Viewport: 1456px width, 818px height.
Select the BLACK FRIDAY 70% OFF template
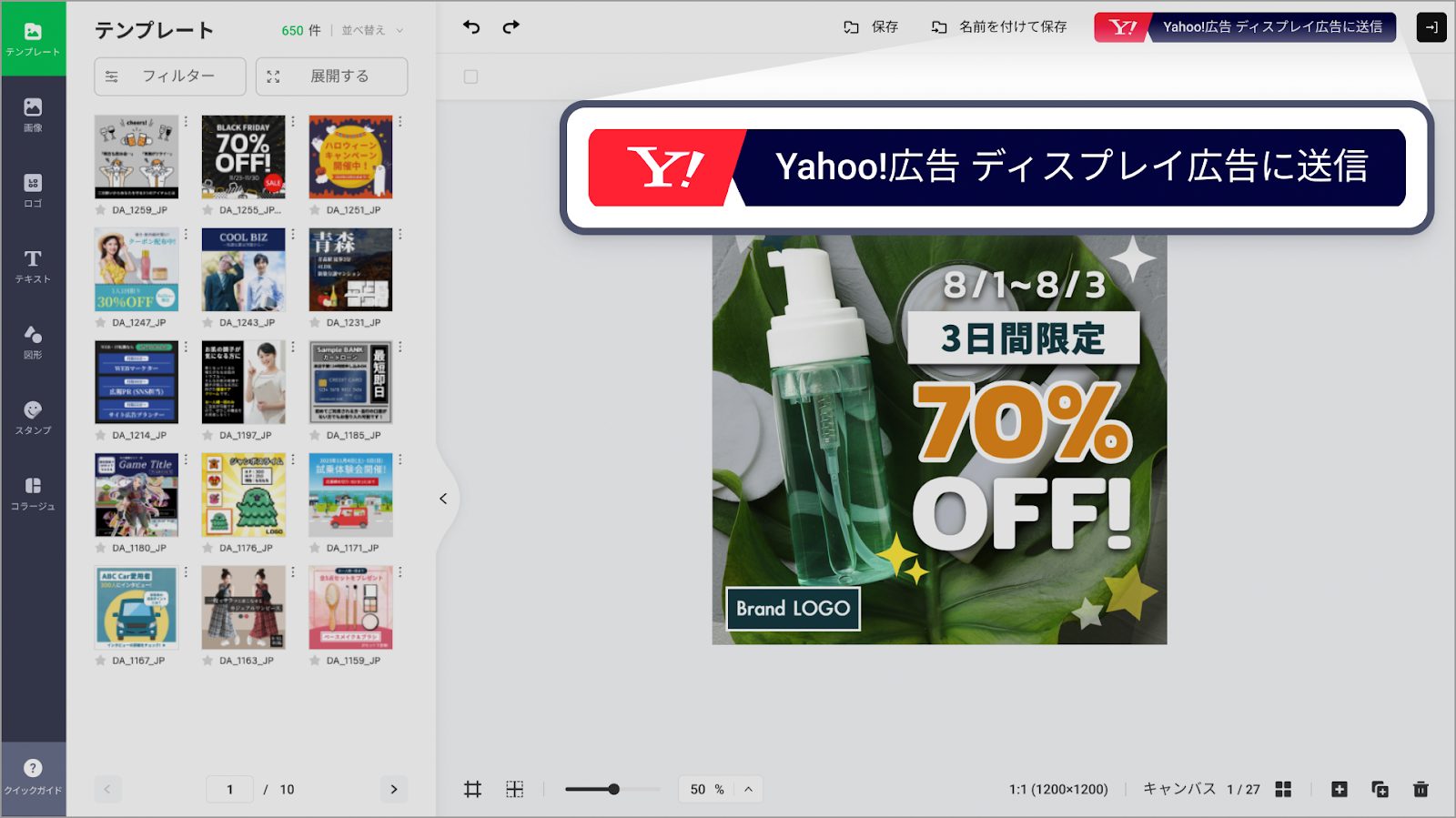coord(243,157)
